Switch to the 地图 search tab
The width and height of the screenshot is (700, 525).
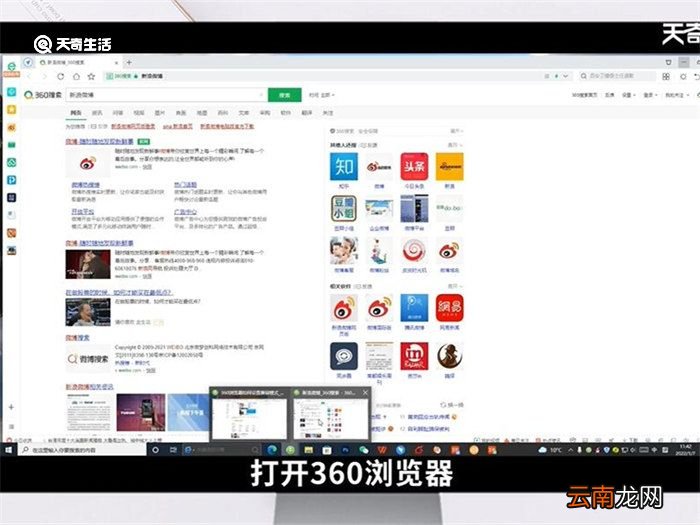click(202, 113)
